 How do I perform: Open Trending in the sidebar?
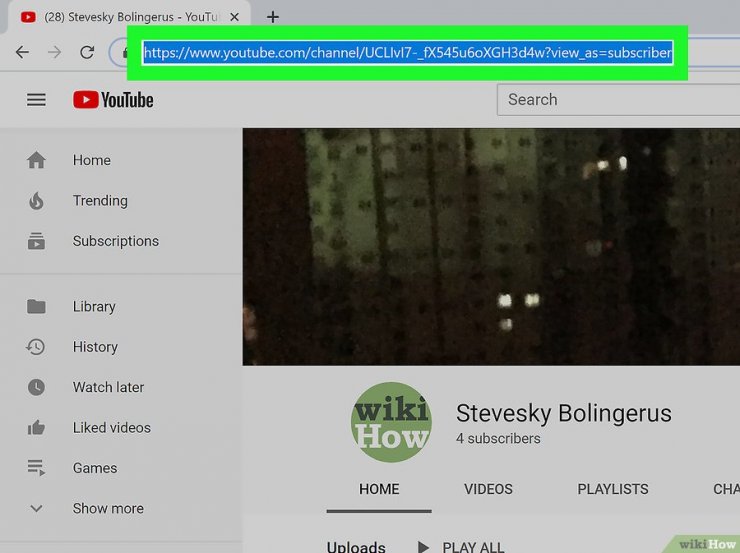pos(100,201)
